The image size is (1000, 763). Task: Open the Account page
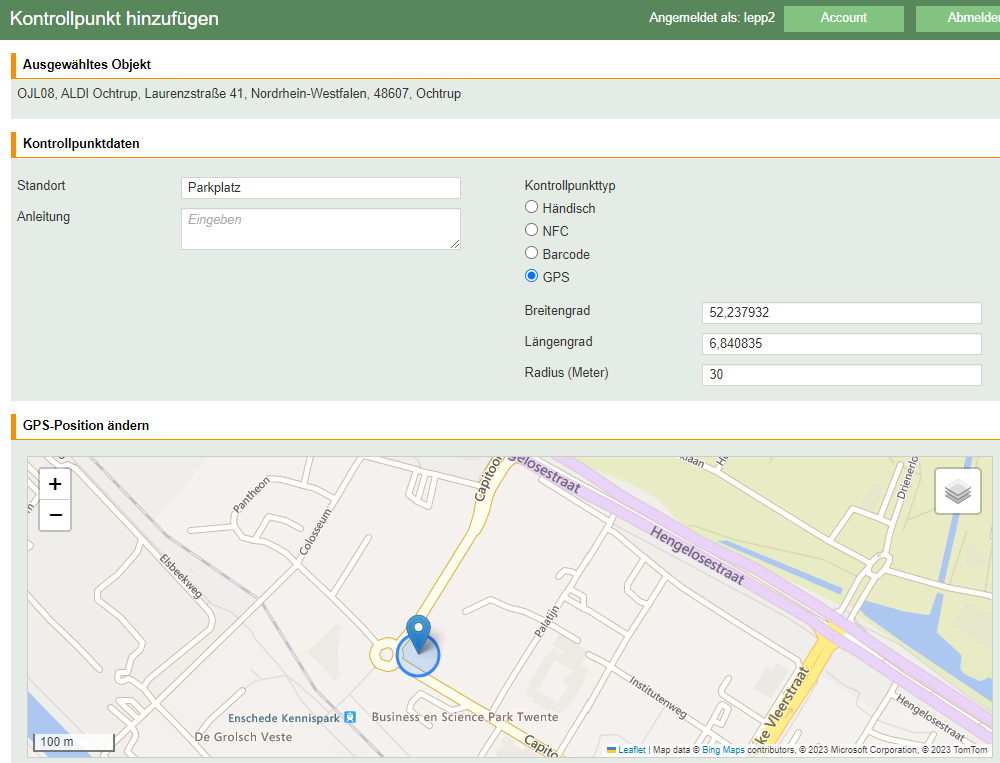[x=843, y=18]
